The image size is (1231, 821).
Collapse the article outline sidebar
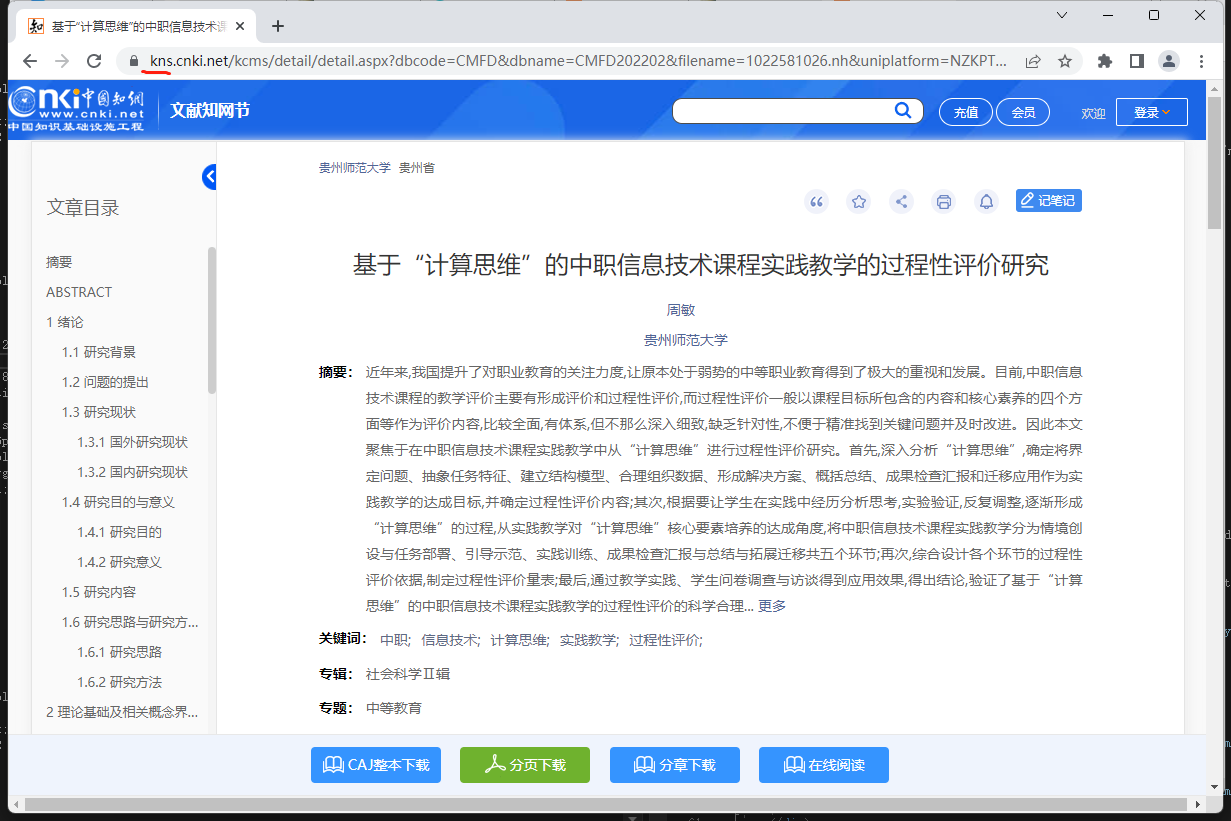pyautogui.click(x=209, y=177)
